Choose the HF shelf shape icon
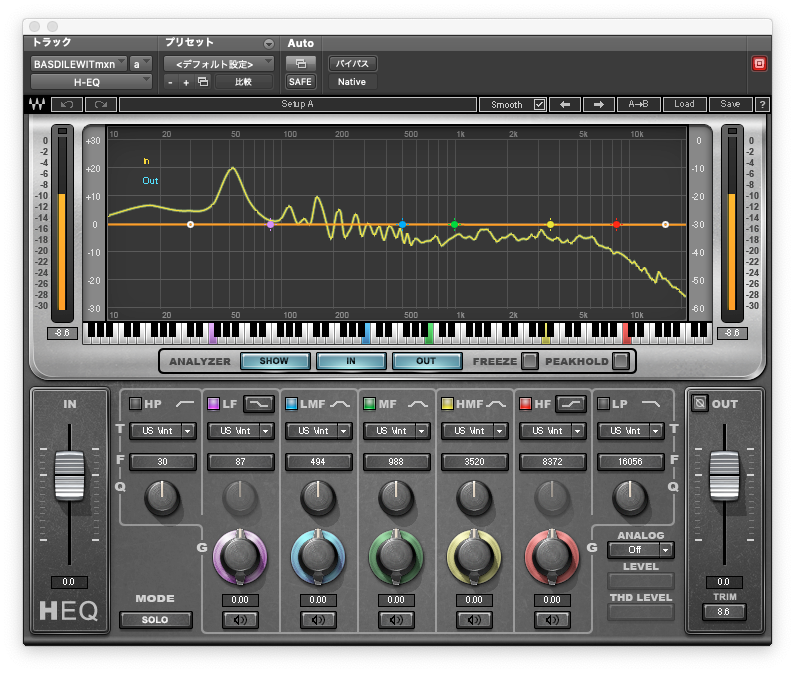Viewport: 795px width, 673px height. point(571,404)
